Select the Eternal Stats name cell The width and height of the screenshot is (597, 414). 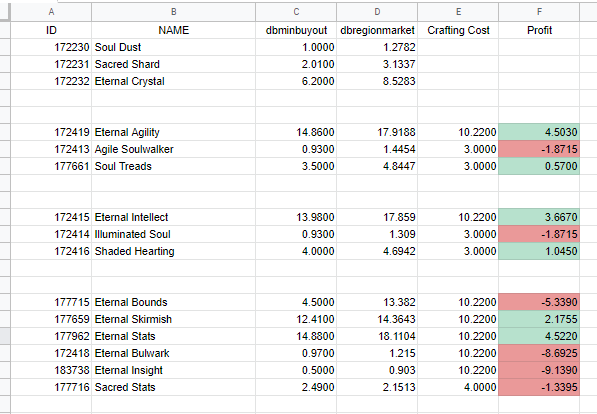tap(173, 336)
